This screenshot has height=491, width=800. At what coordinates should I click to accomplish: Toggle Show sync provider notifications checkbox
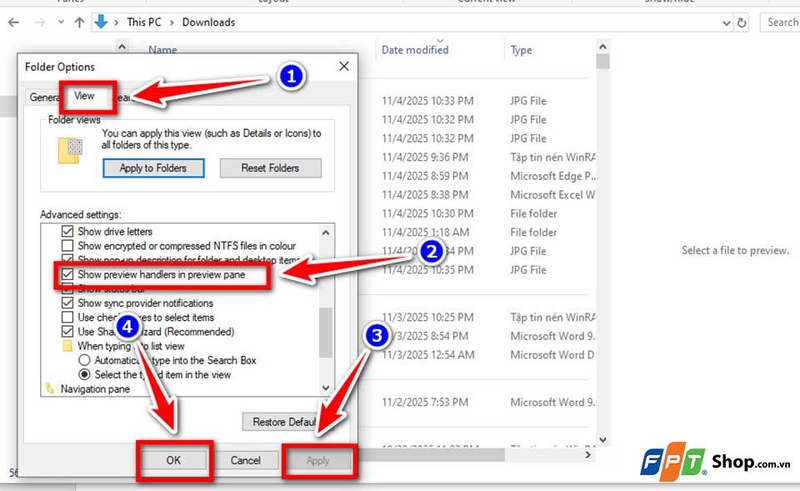[x=67, y=303]
